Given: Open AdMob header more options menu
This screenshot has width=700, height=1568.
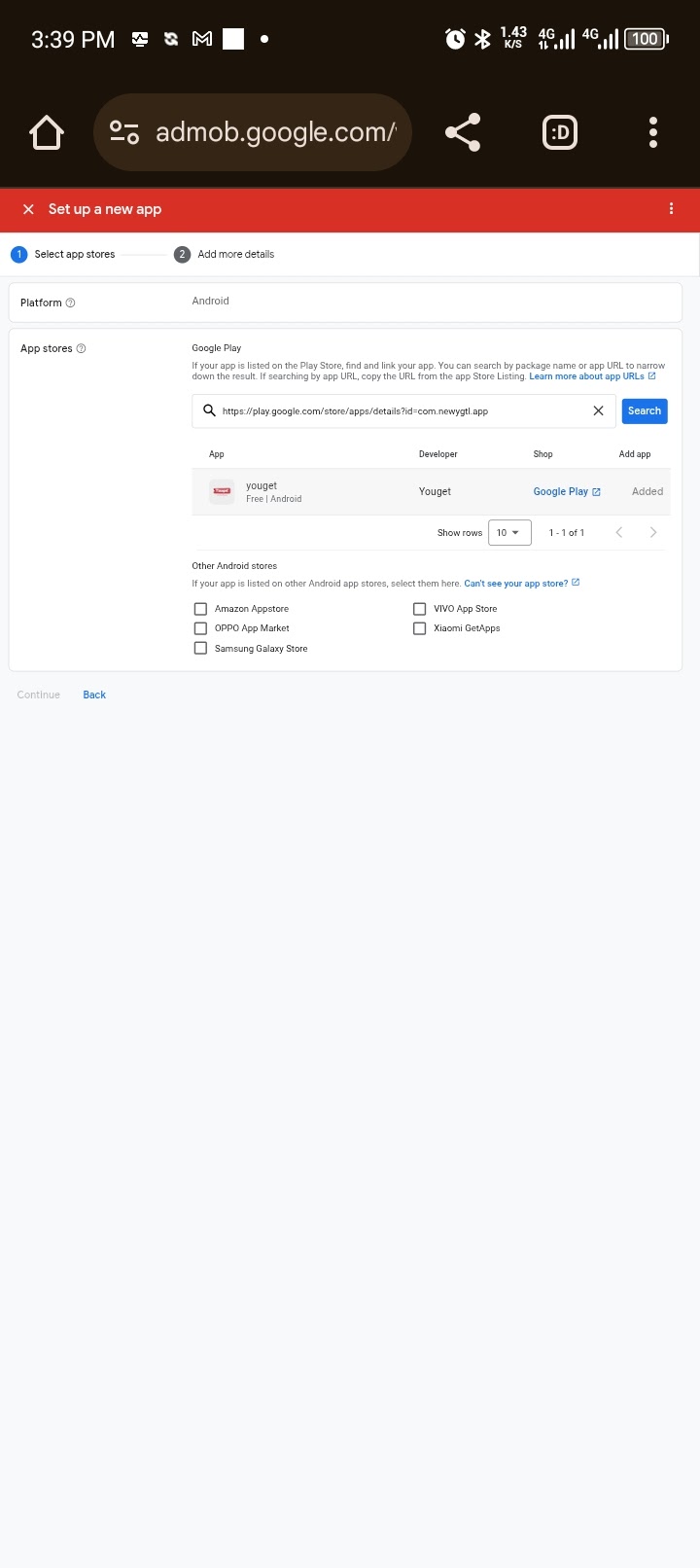Looking at the screenshot, I should tap(671, 209).
